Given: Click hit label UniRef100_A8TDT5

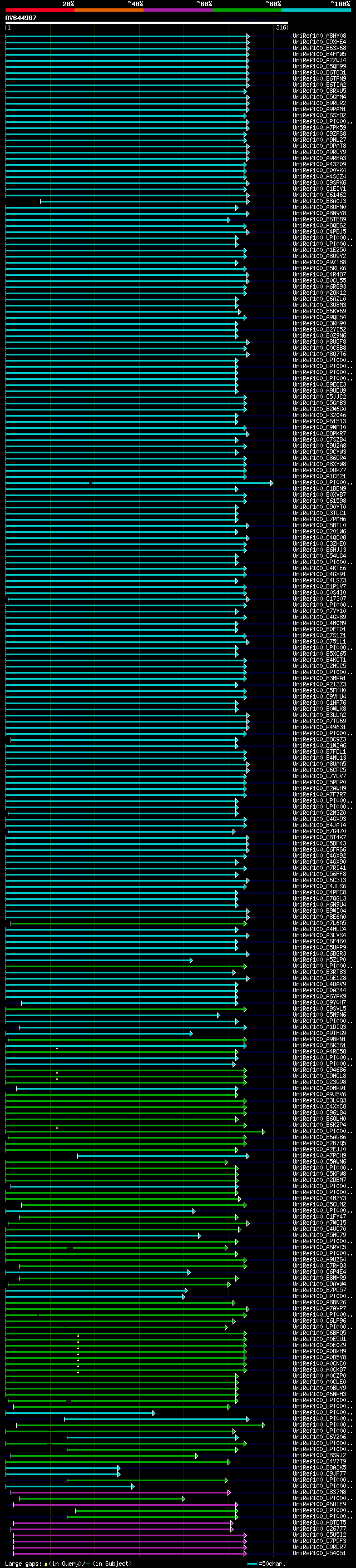Looking at the screenshot, I should (319, 1522).
